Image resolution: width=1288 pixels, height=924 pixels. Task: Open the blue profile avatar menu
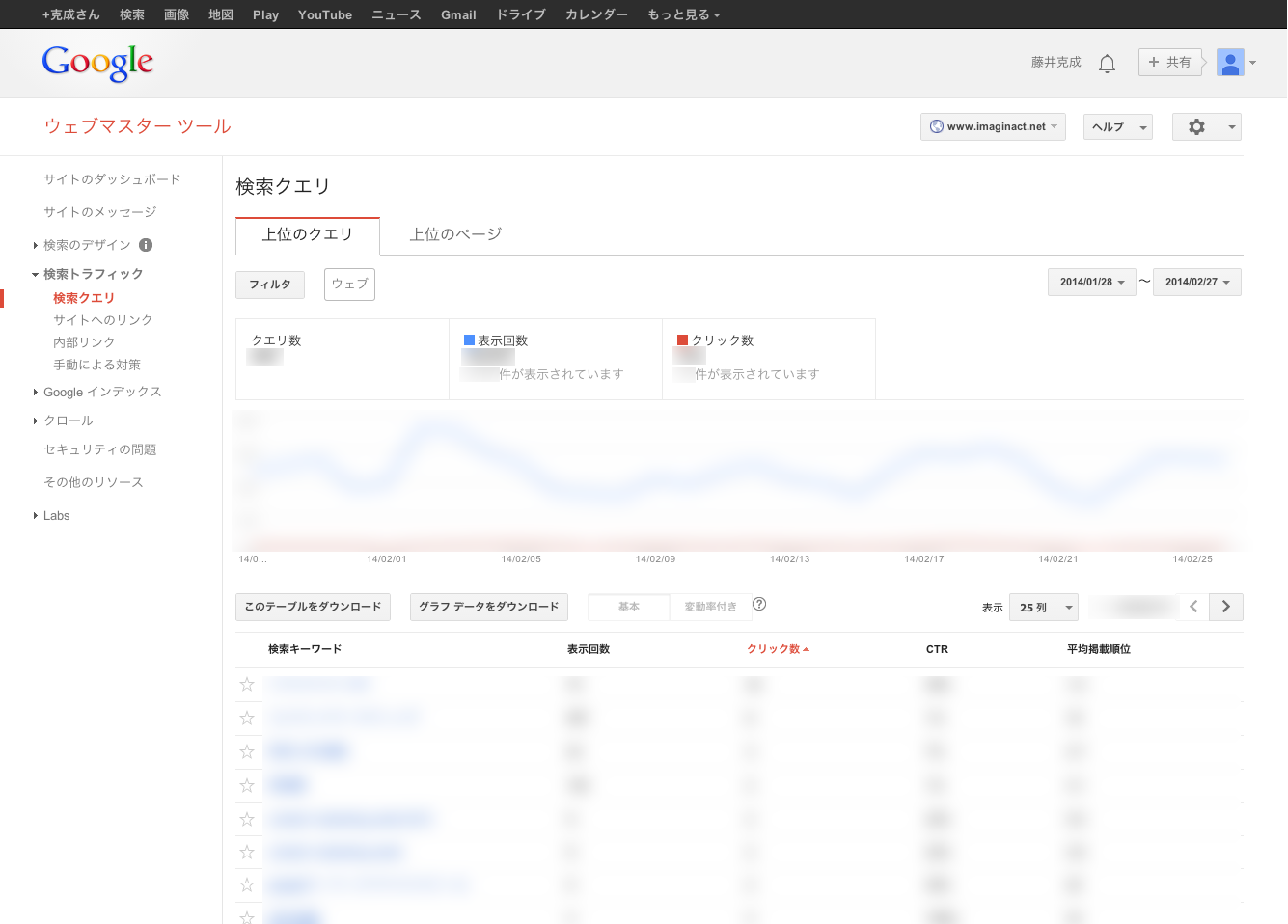pos(1230,63)
